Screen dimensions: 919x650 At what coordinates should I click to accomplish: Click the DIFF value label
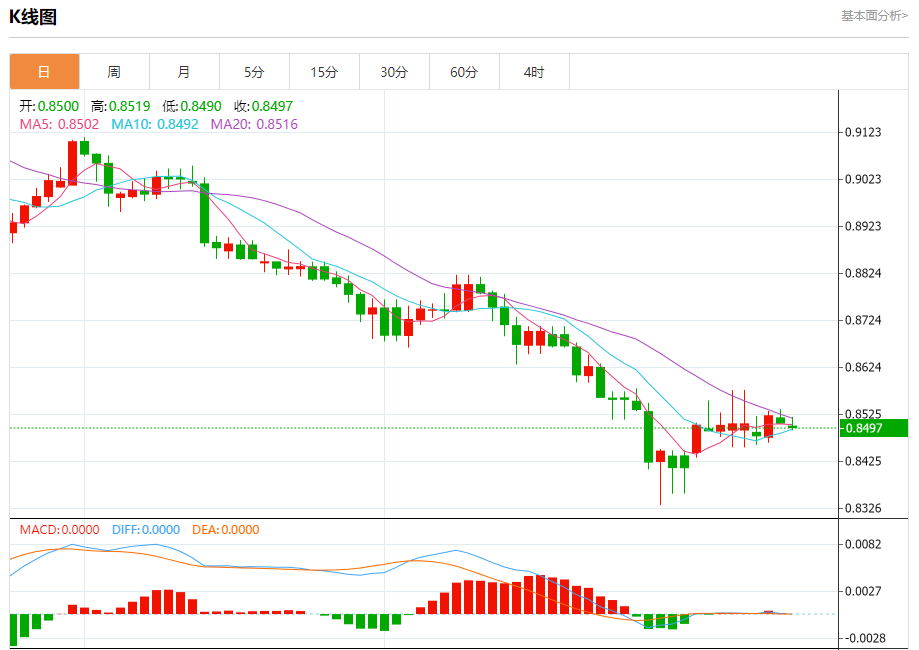(146, 530)
